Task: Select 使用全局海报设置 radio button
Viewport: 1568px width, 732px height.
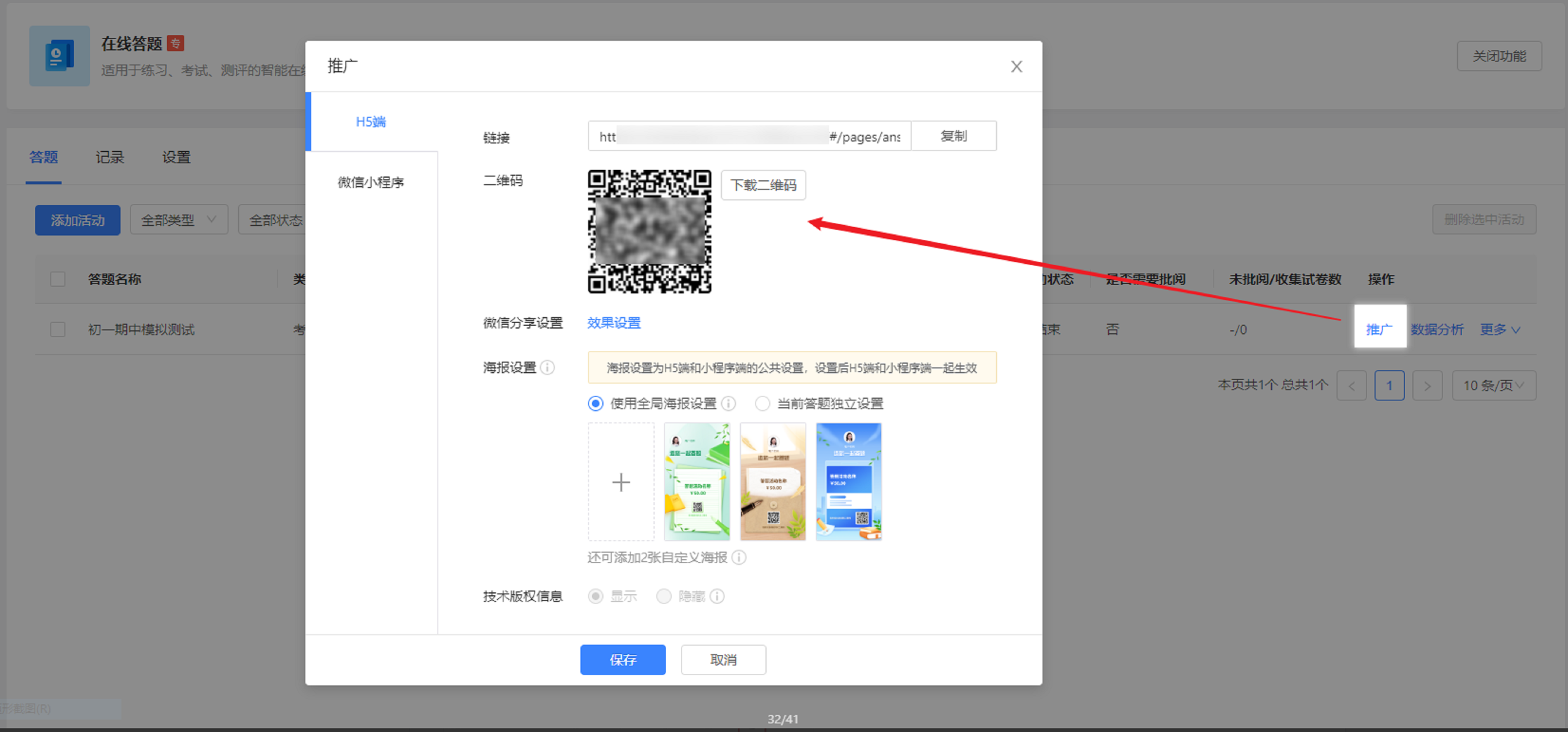Action: (595, 403)
